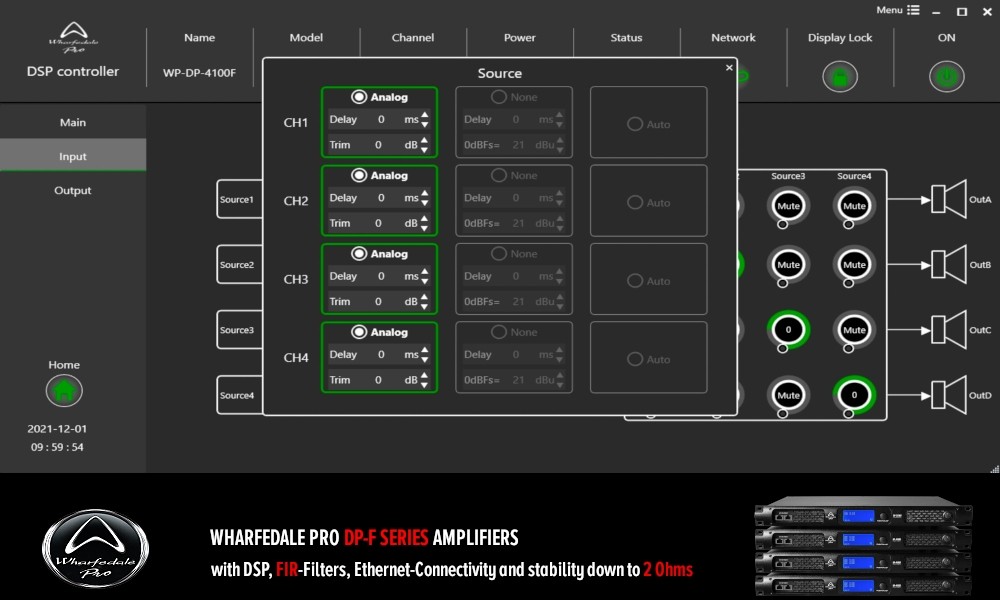Click CH2 Analog Delay ms stepper arrows
Screen dimensions: 1000x600
[425, 198]
